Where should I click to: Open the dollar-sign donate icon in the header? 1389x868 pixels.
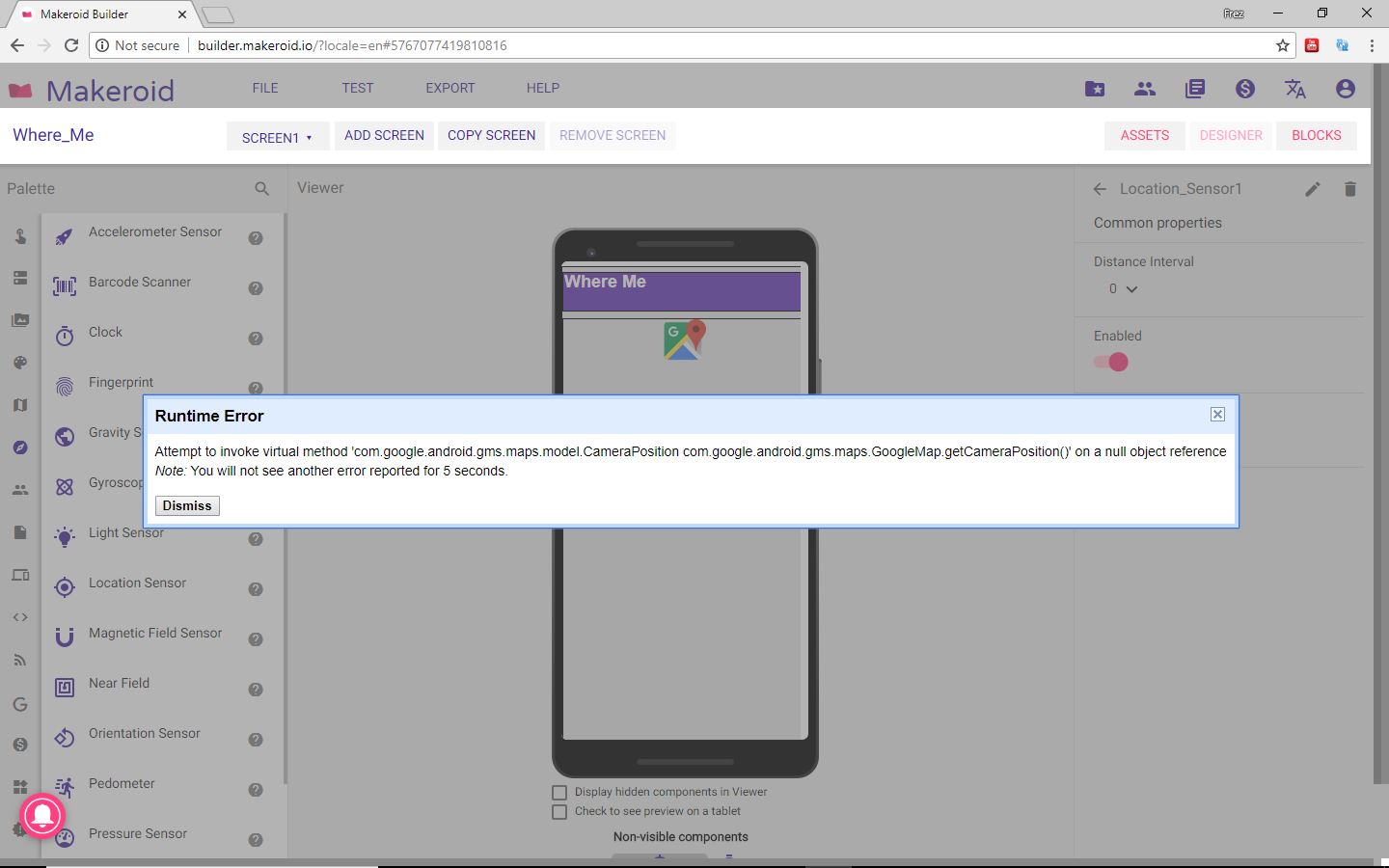click(x=1245, y=89)
